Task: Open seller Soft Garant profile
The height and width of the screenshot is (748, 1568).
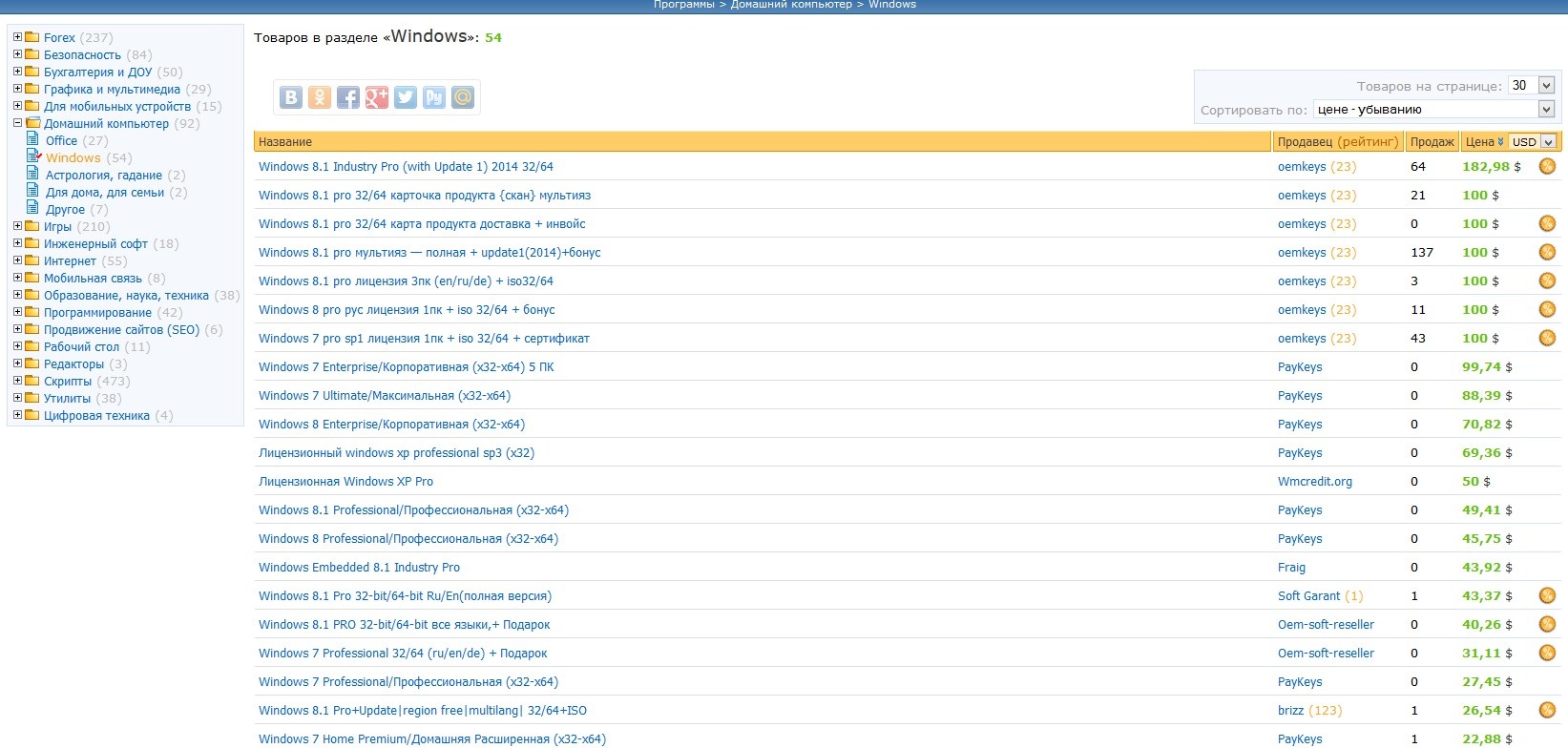Action: coord(1308,595)
